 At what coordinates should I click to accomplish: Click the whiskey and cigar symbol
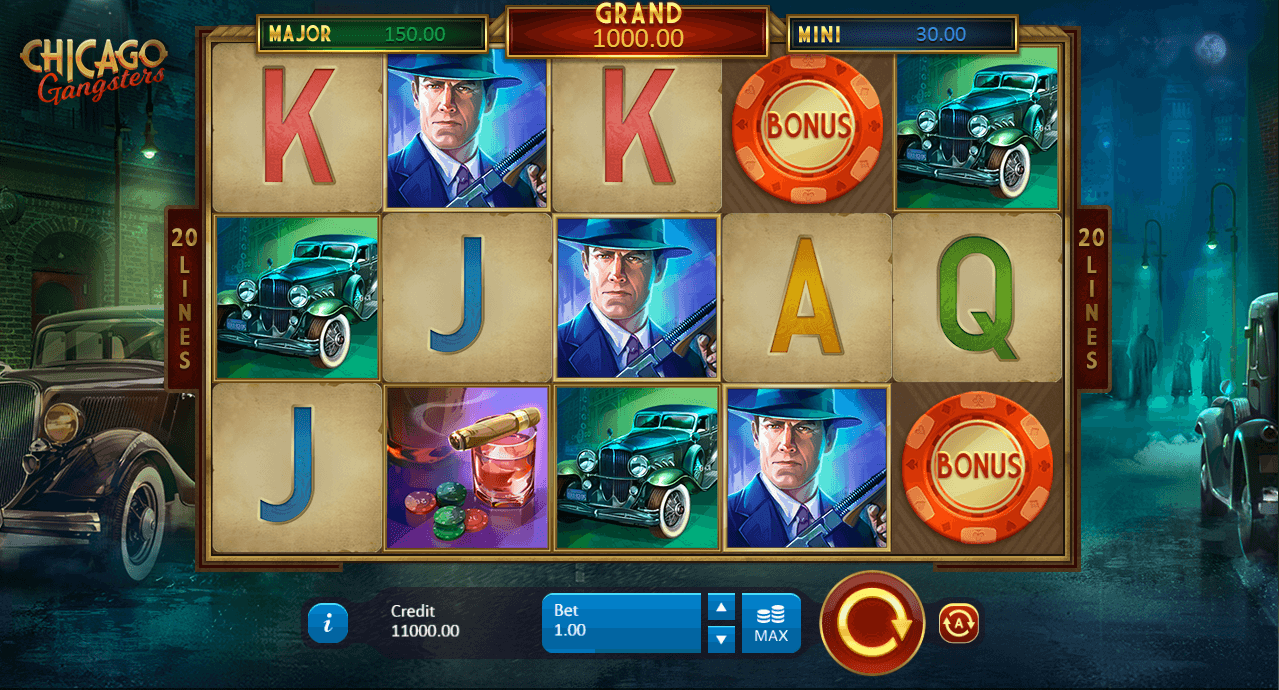click(x=467, y=468)
